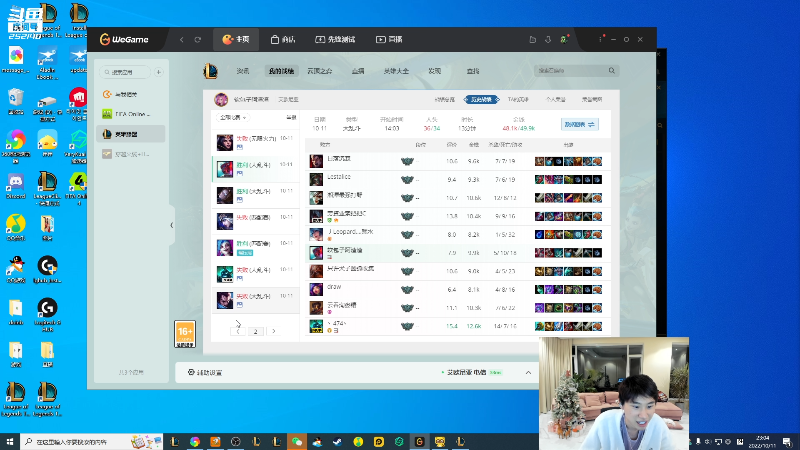Select the highlighted 胜利 match in the list

point(256,169)
